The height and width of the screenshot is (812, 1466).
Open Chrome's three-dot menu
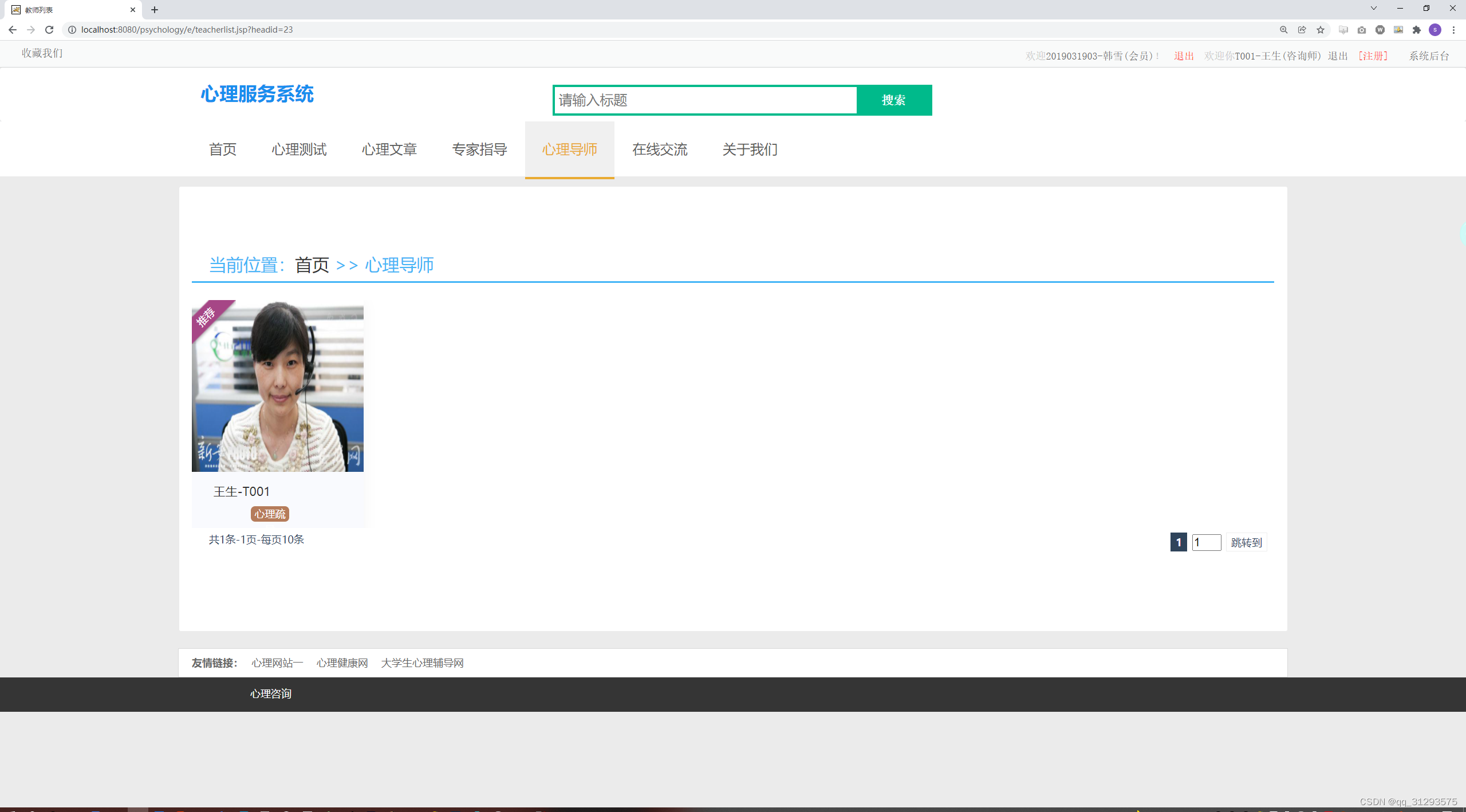1455,29
